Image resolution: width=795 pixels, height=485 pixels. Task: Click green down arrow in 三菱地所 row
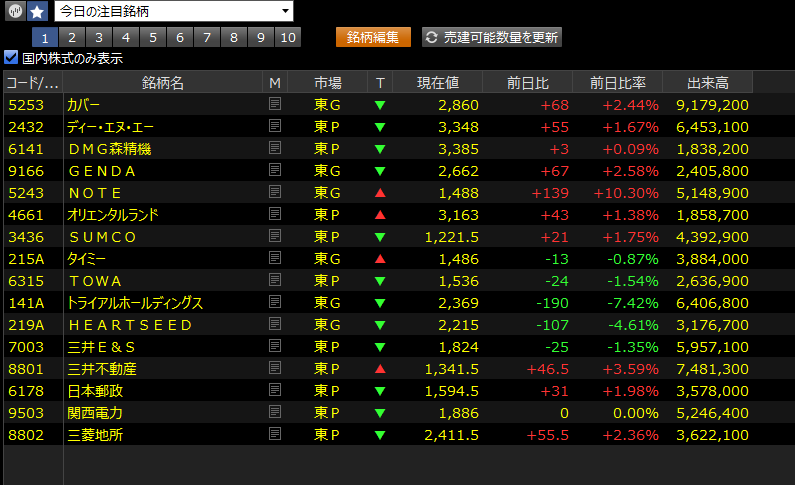pyautogui.click(x=380, y=435)
